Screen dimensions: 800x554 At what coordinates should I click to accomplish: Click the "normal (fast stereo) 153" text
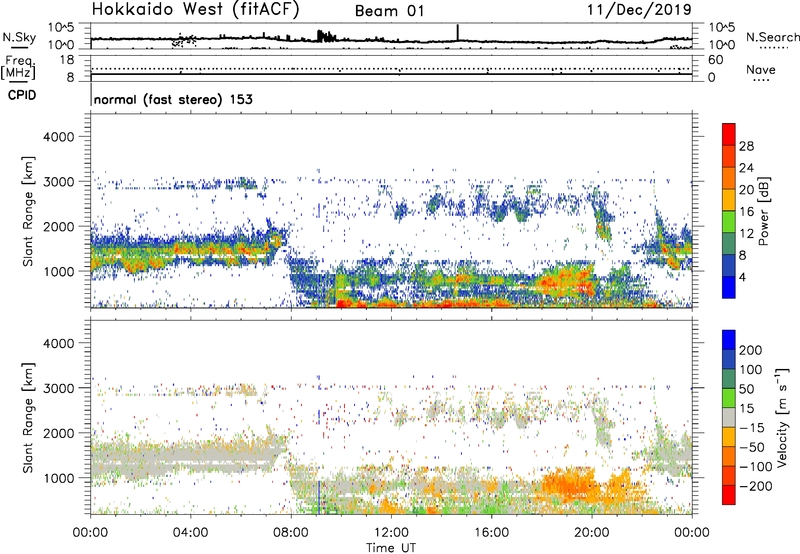[x=173, y=99]
